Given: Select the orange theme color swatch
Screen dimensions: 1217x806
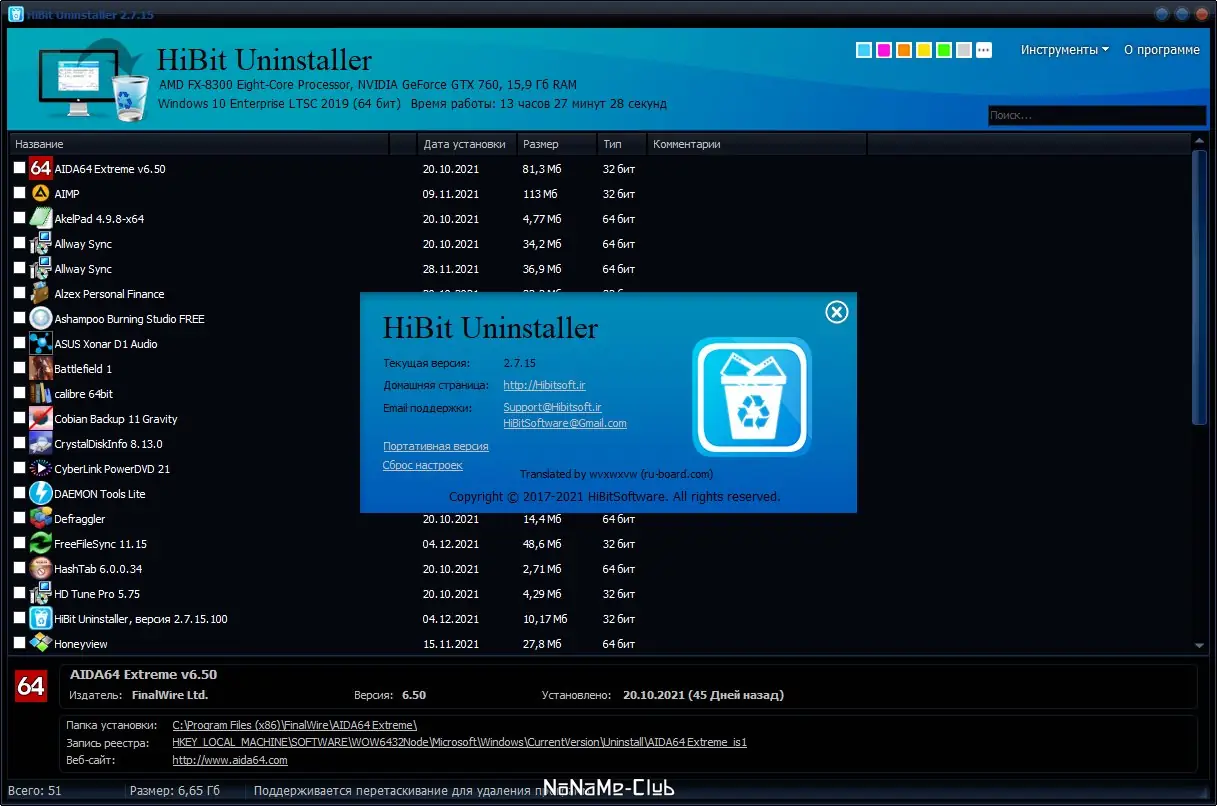Looking at the screenshot, I should 904,50.
